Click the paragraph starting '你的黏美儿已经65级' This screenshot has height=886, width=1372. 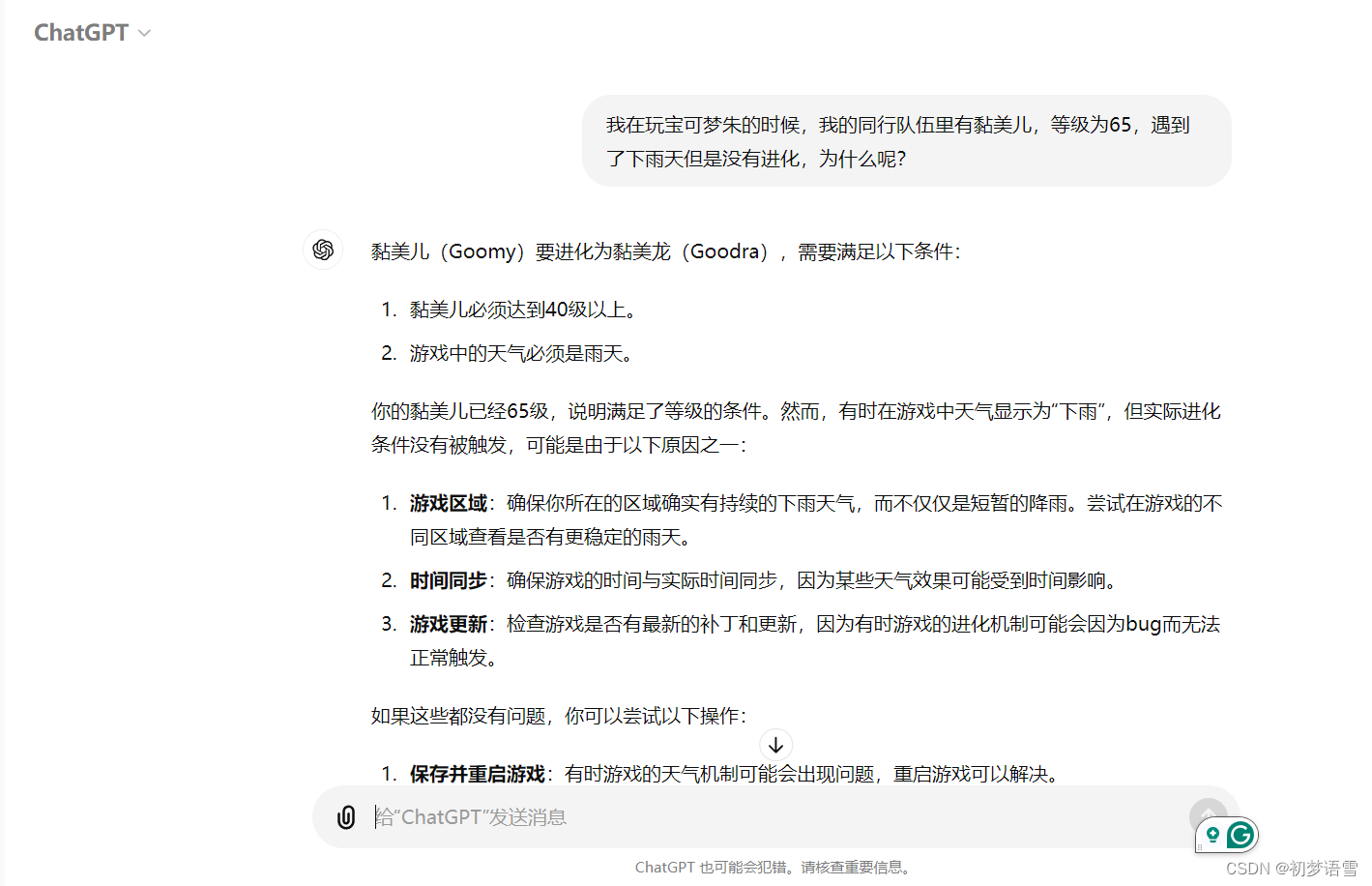796,428
